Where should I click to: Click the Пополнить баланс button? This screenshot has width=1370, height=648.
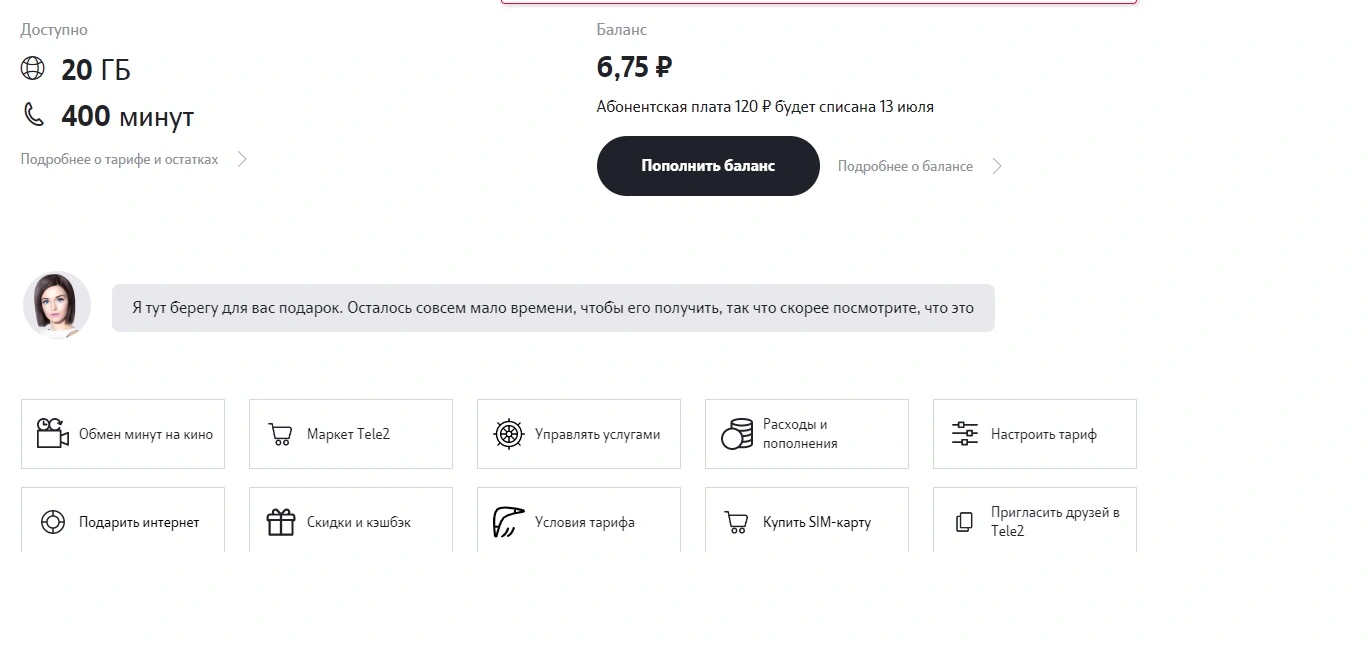(708, 166)
